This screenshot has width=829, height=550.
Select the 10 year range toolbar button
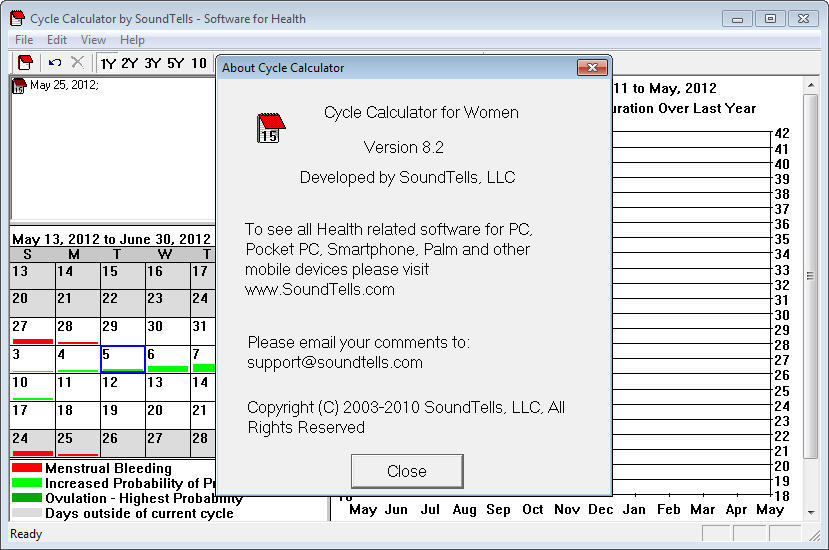pyautogui.click(x=199, y=63)
